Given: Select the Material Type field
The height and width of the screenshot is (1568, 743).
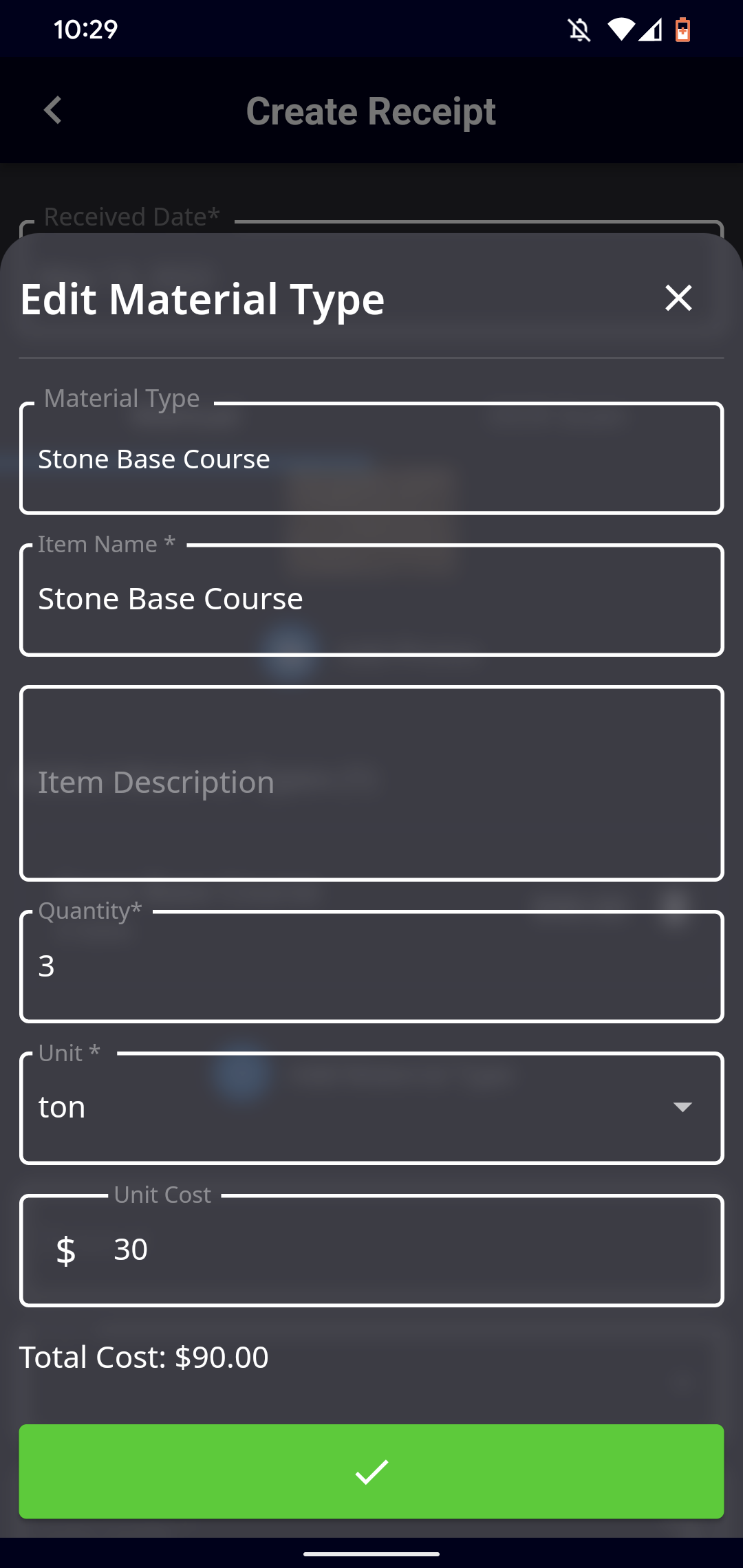Looking at the screenshot, I should pyautogui.click(x=371, y=458).
